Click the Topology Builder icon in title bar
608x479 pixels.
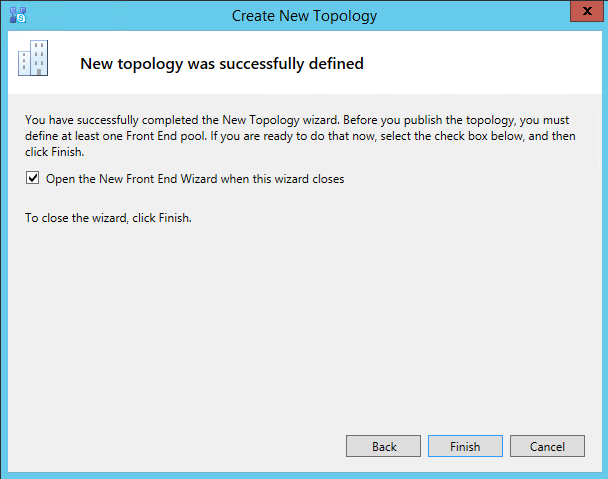tap(18, 15)
